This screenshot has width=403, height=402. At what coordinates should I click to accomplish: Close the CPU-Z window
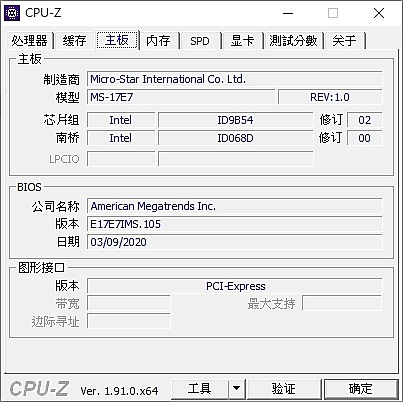379,13
